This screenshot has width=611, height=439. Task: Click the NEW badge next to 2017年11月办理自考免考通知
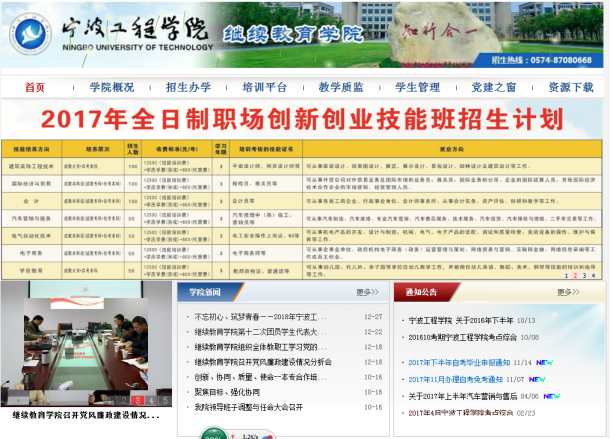[539, 379]
